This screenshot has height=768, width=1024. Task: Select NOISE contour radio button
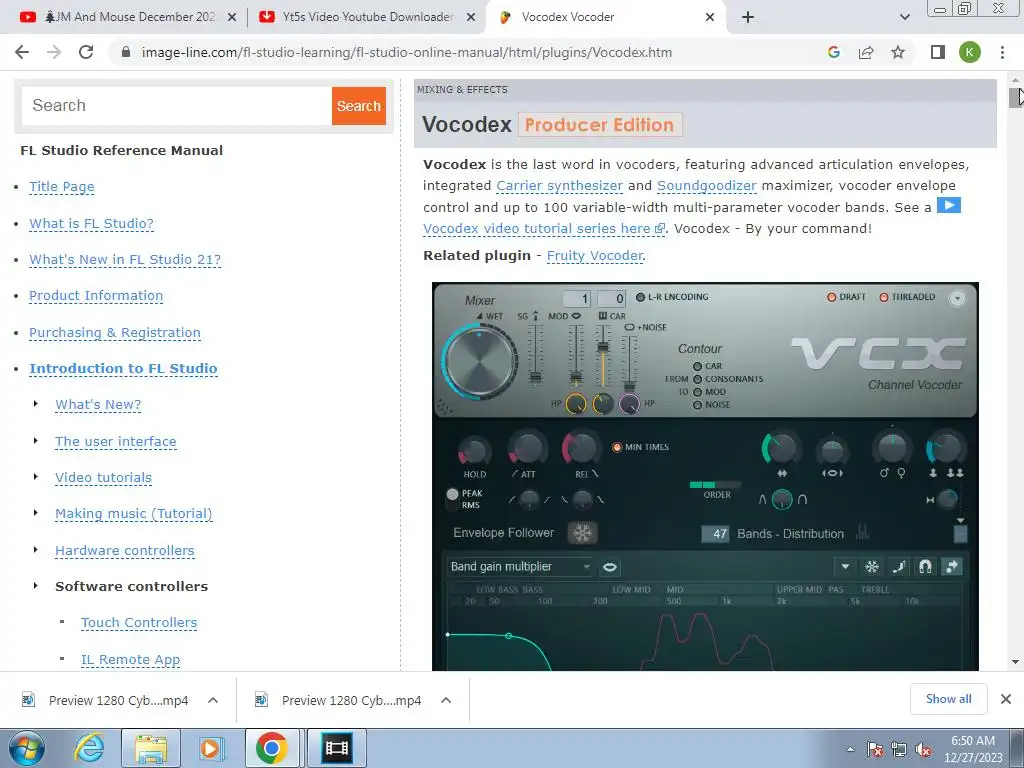point(697,405)
